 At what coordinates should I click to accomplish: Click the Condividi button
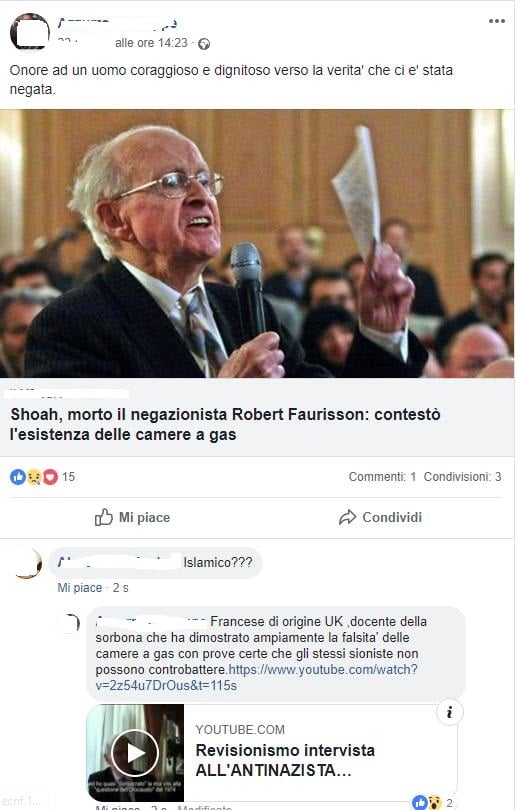click(x=380, y=517)
